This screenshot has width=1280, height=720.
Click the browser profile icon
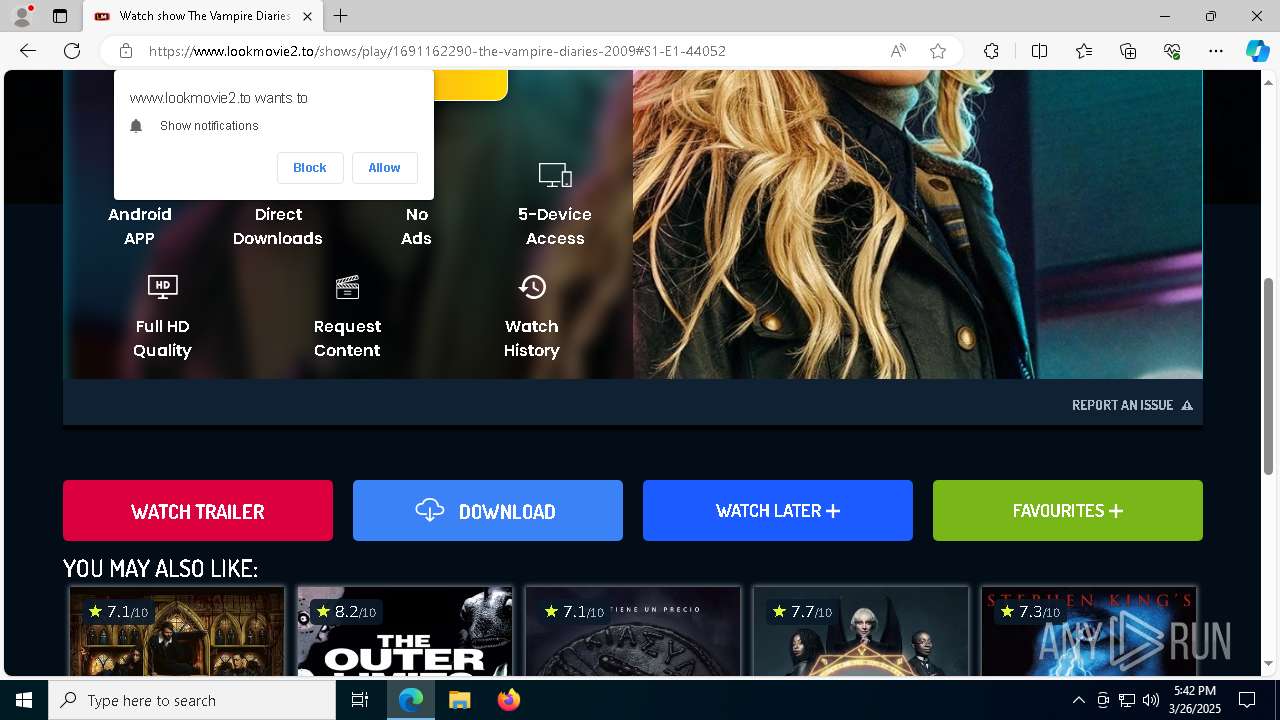click(x=22, y=16)
